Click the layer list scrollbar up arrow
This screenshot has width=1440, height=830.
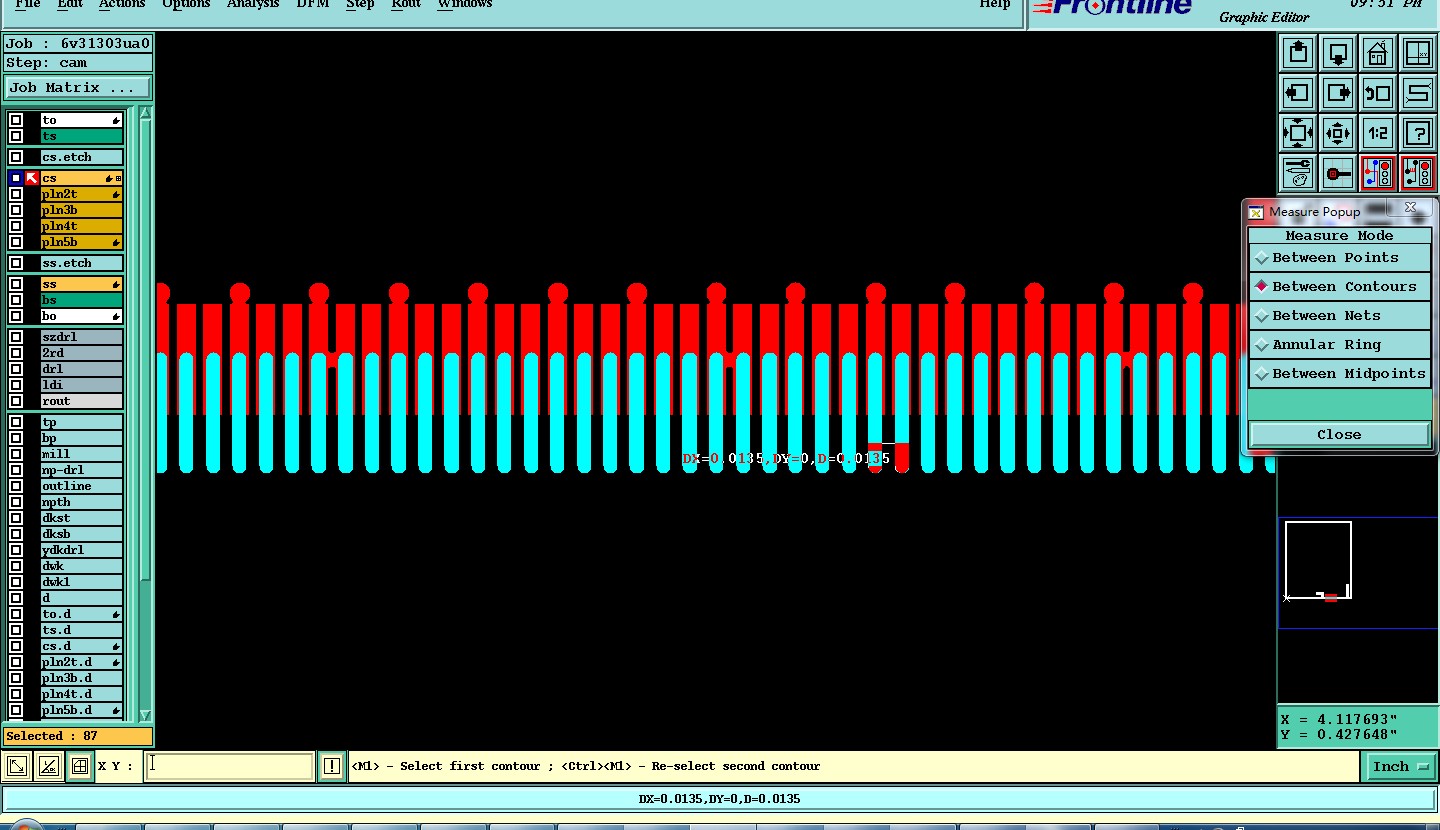(145, 114)
